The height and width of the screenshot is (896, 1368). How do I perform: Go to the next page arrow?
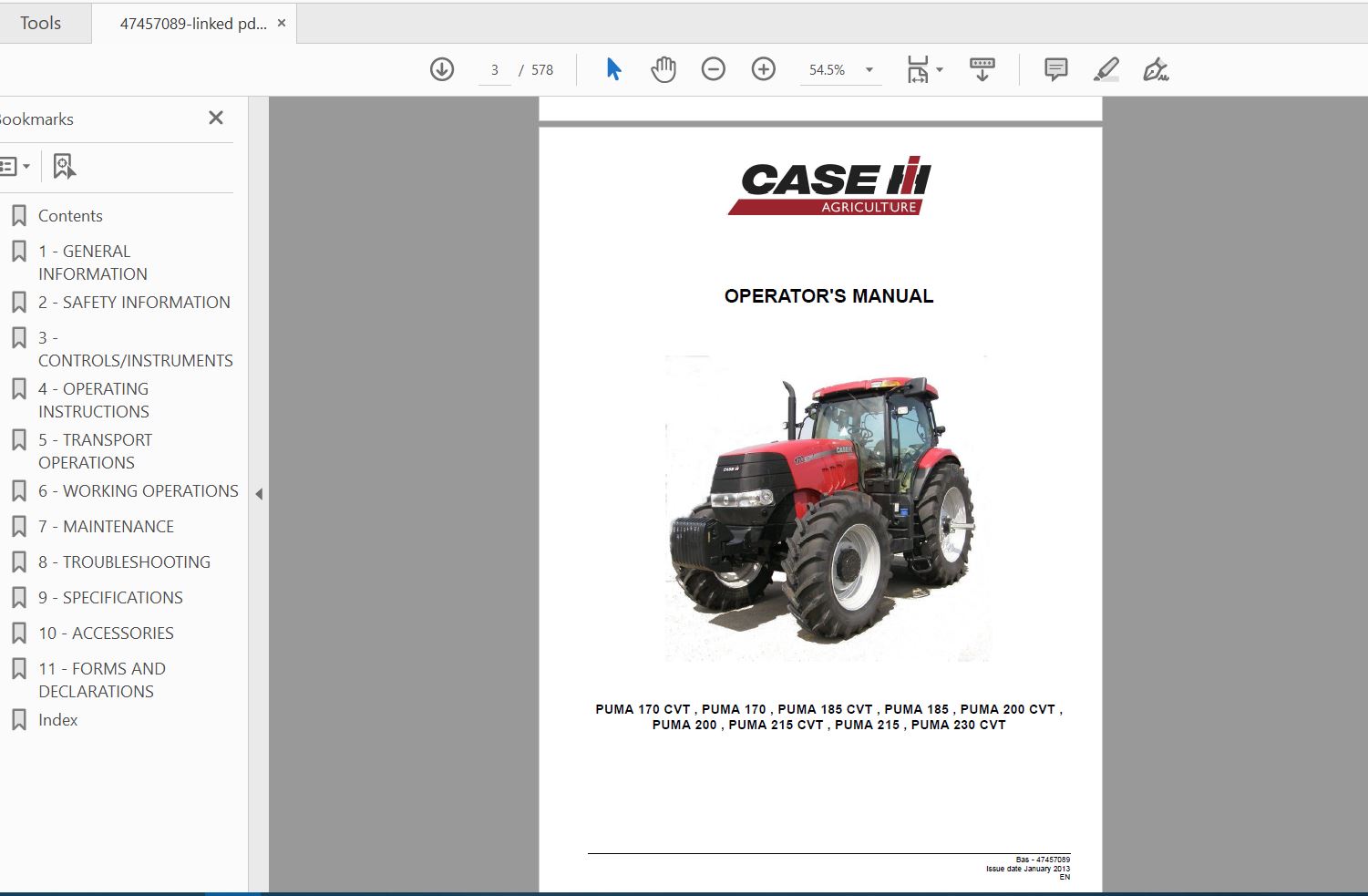coord(442,69)
